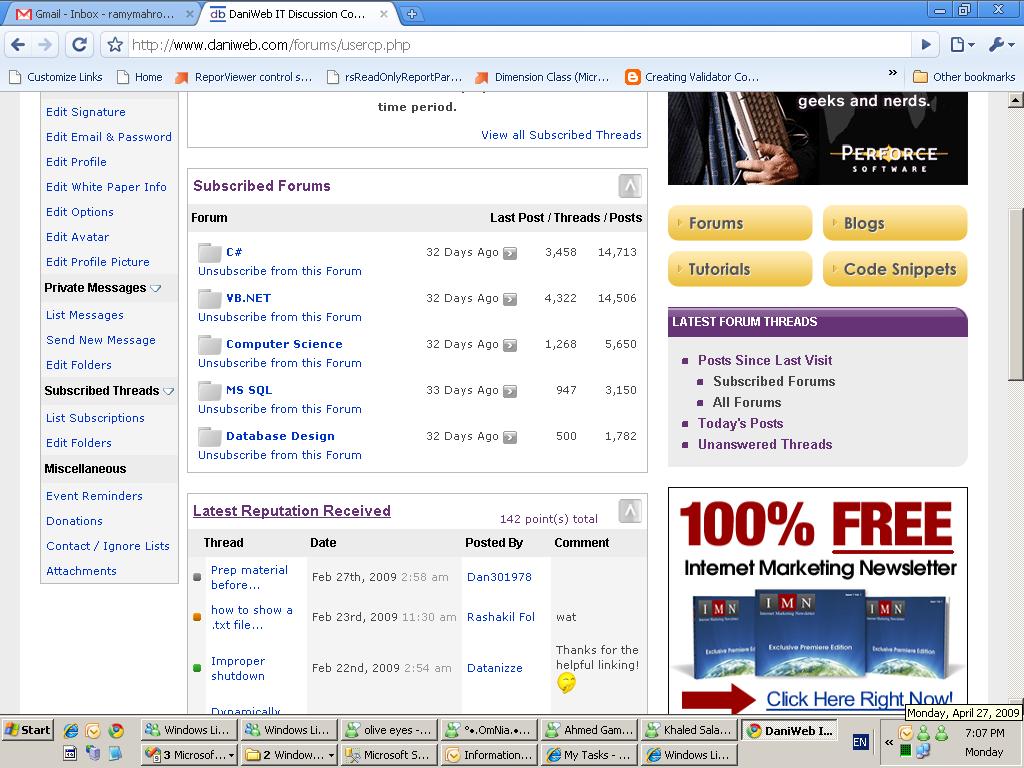Open Dan301978 user profile link

pos(499,577)
